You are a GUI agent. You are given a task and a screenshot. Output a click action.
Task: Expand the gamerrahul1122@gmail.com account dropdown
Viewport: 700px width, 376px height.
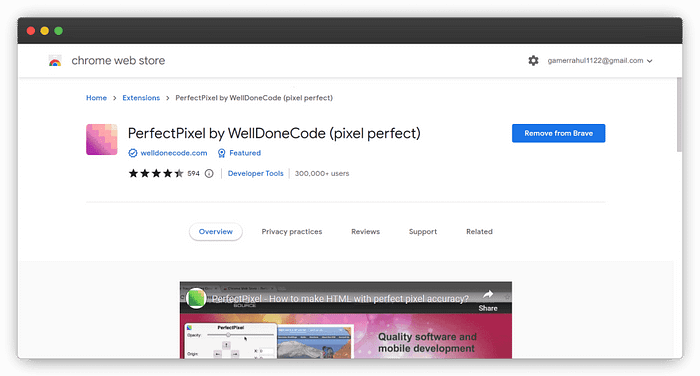point(600,61)
